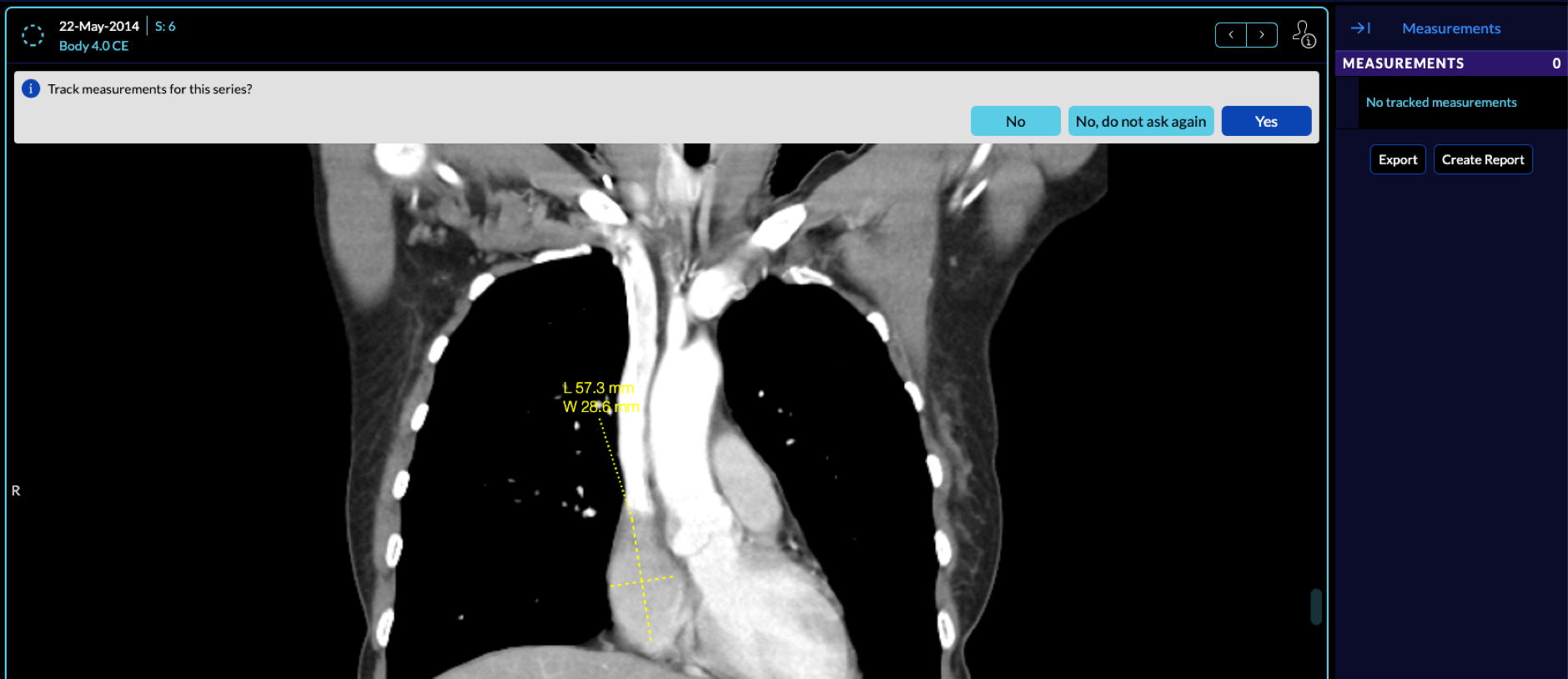Choose Yes to track measurements
Screen dimensions: 1568x679
[1265, 122]
